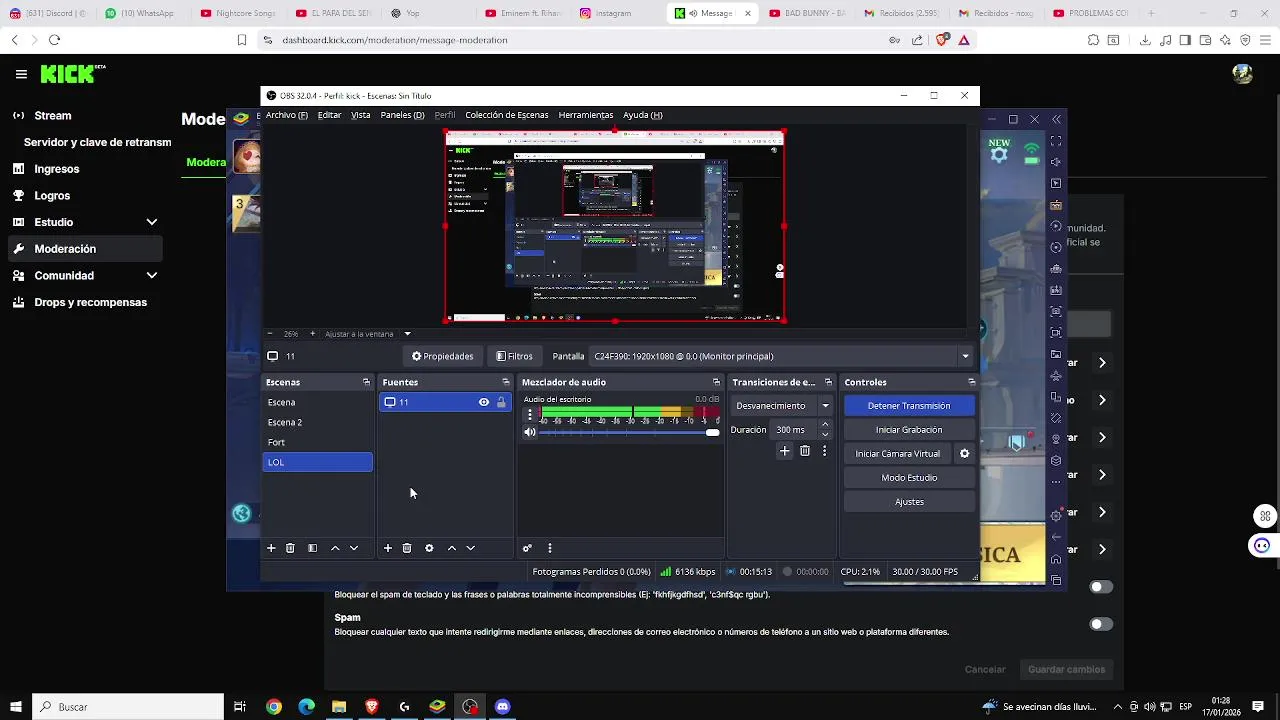
Task: Open Kick hamburger menu
Action: 21,74
